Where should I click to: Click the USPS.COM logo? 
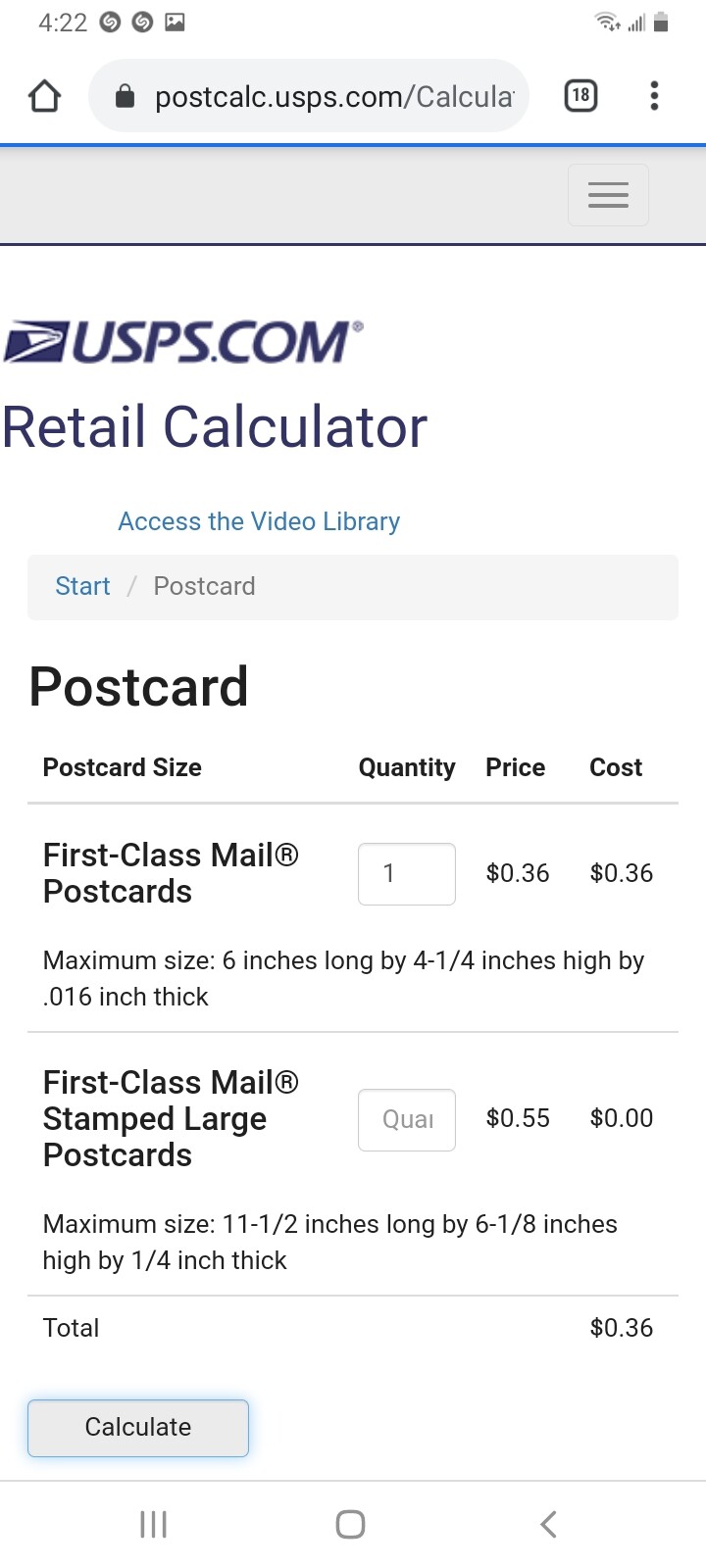click(x=184, y=342)
